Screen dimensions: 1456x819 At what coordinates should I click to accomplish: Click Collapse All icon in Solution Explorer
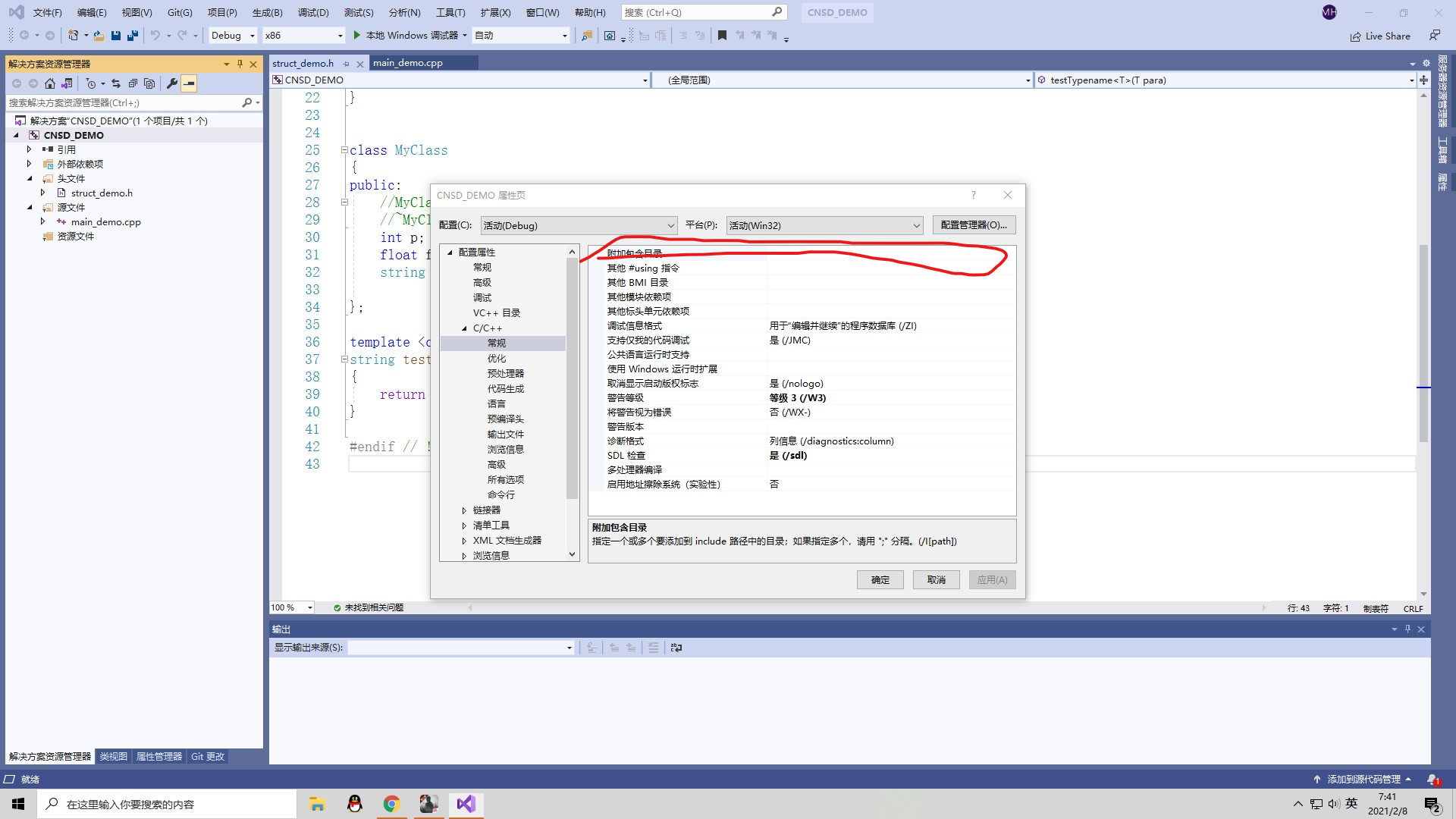pyautogui.click(x=133, y=83)
